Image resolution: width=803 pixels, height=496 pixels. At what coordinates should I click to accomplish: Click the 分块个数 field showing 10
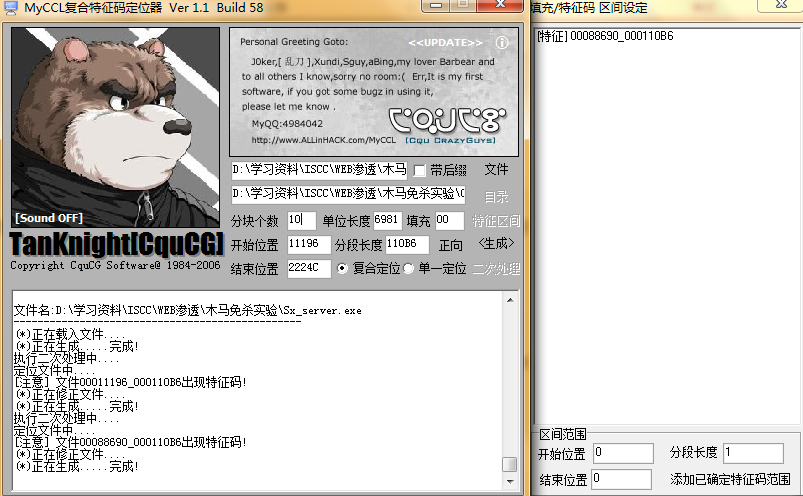coord(302,221)
